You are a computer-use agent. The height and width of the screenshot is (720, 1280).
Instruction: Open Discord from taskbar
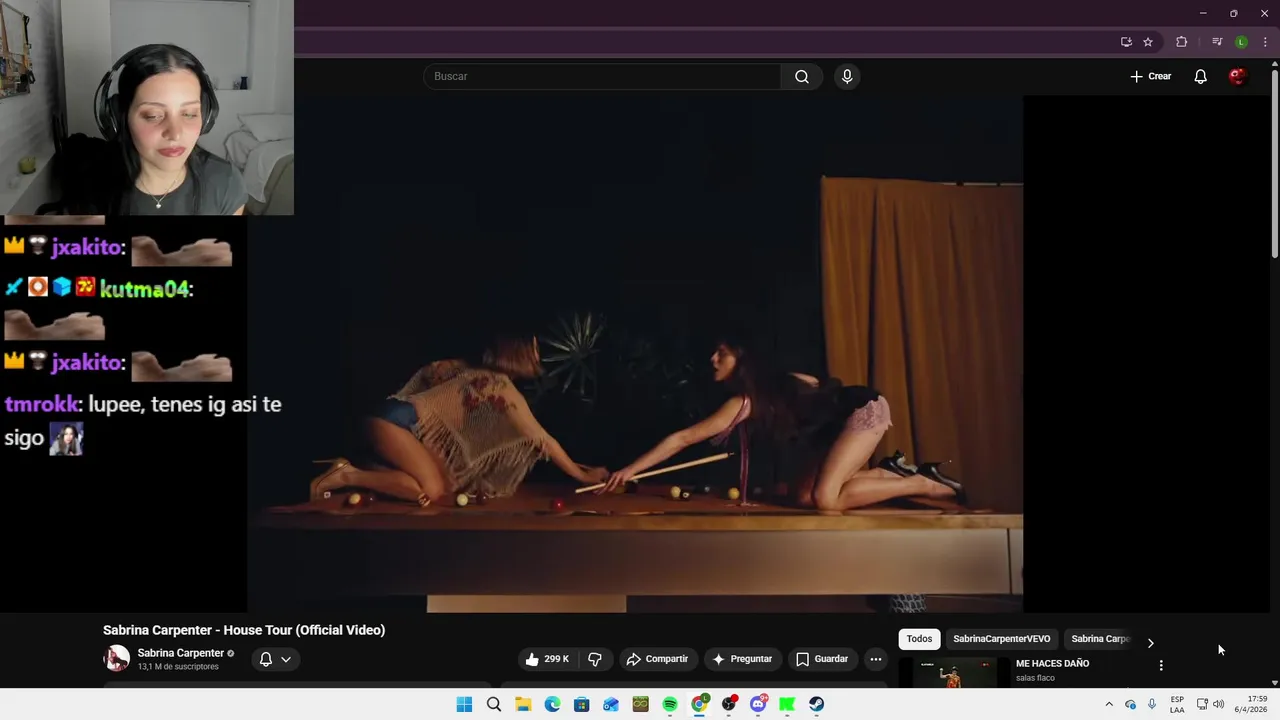coord(758,704)
